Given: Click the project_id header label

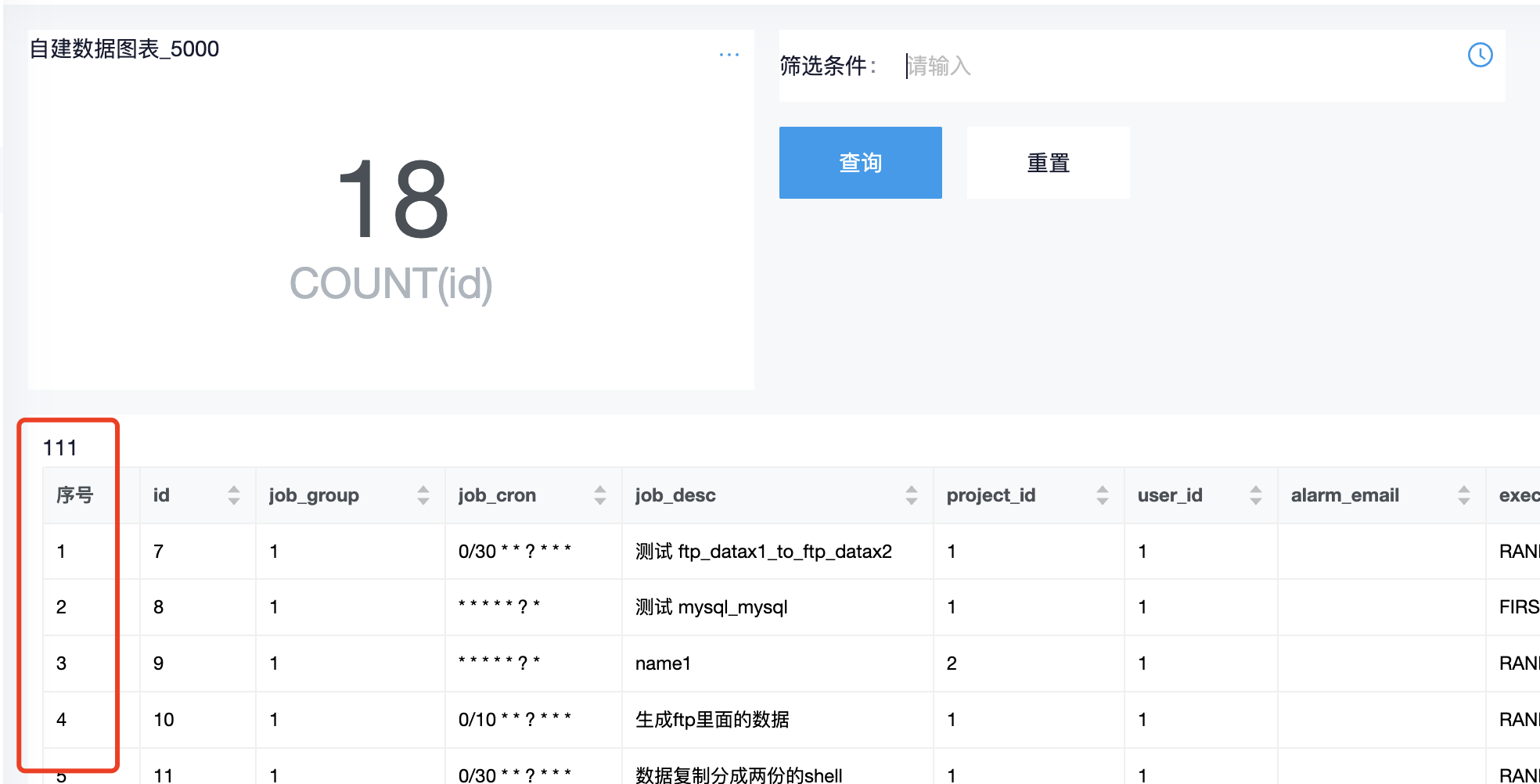Looking at the screenshot, I should (991, 495).
